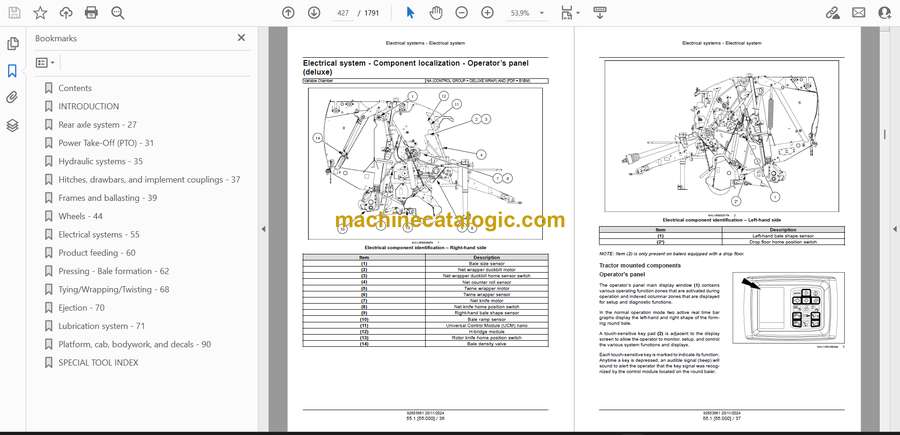Open the attachments paperclip panel
Viewport: 900px width, 435px height.
point(13,98)
